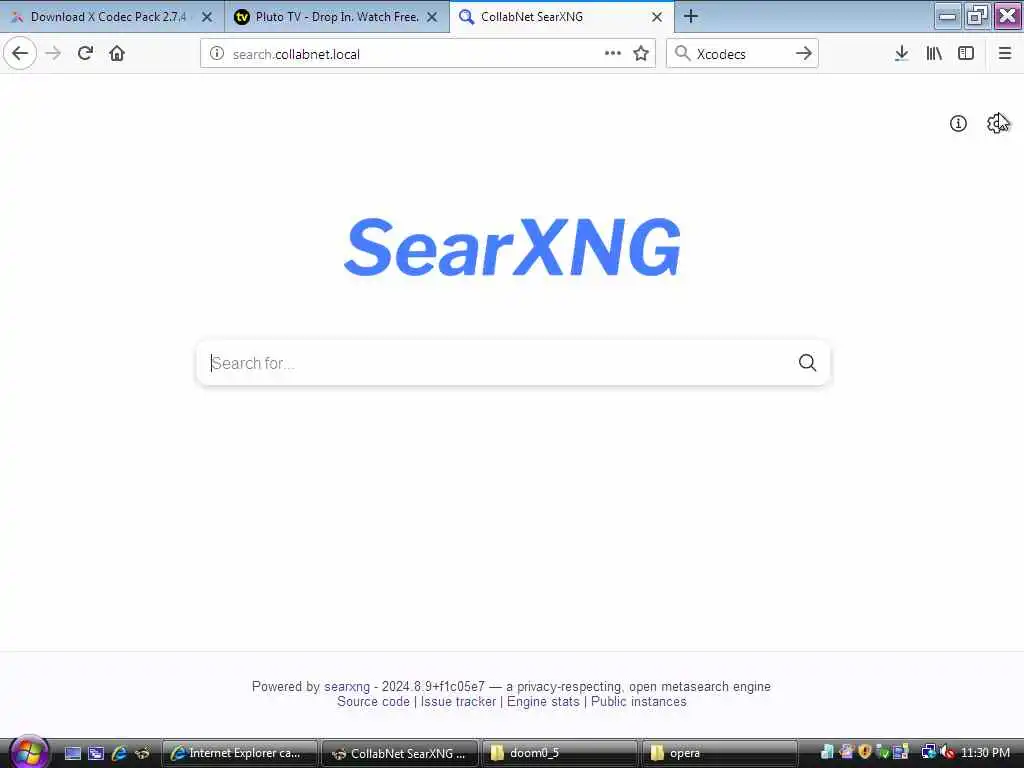The image size is (1024, 768).
Task: Open the Issue tracker link
Action: click(x=458, y=701)
